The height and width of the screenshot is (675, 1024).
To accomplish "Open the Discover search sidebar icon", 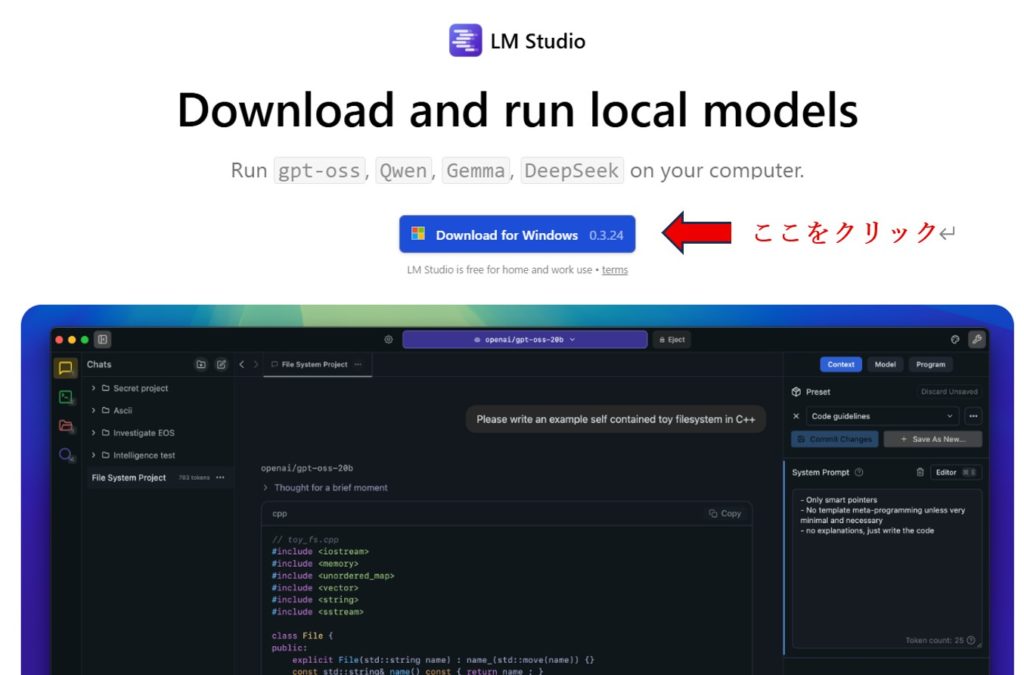I will point(66,455).
